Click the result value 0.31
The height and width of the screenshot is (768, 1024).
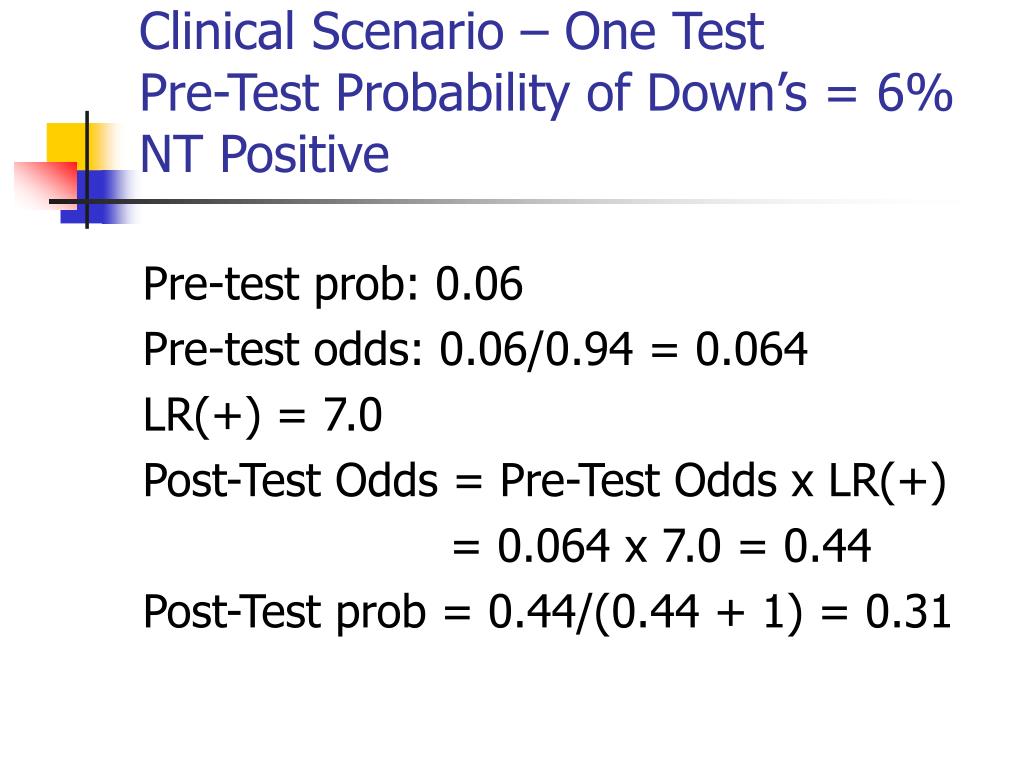tap(908, 612)
